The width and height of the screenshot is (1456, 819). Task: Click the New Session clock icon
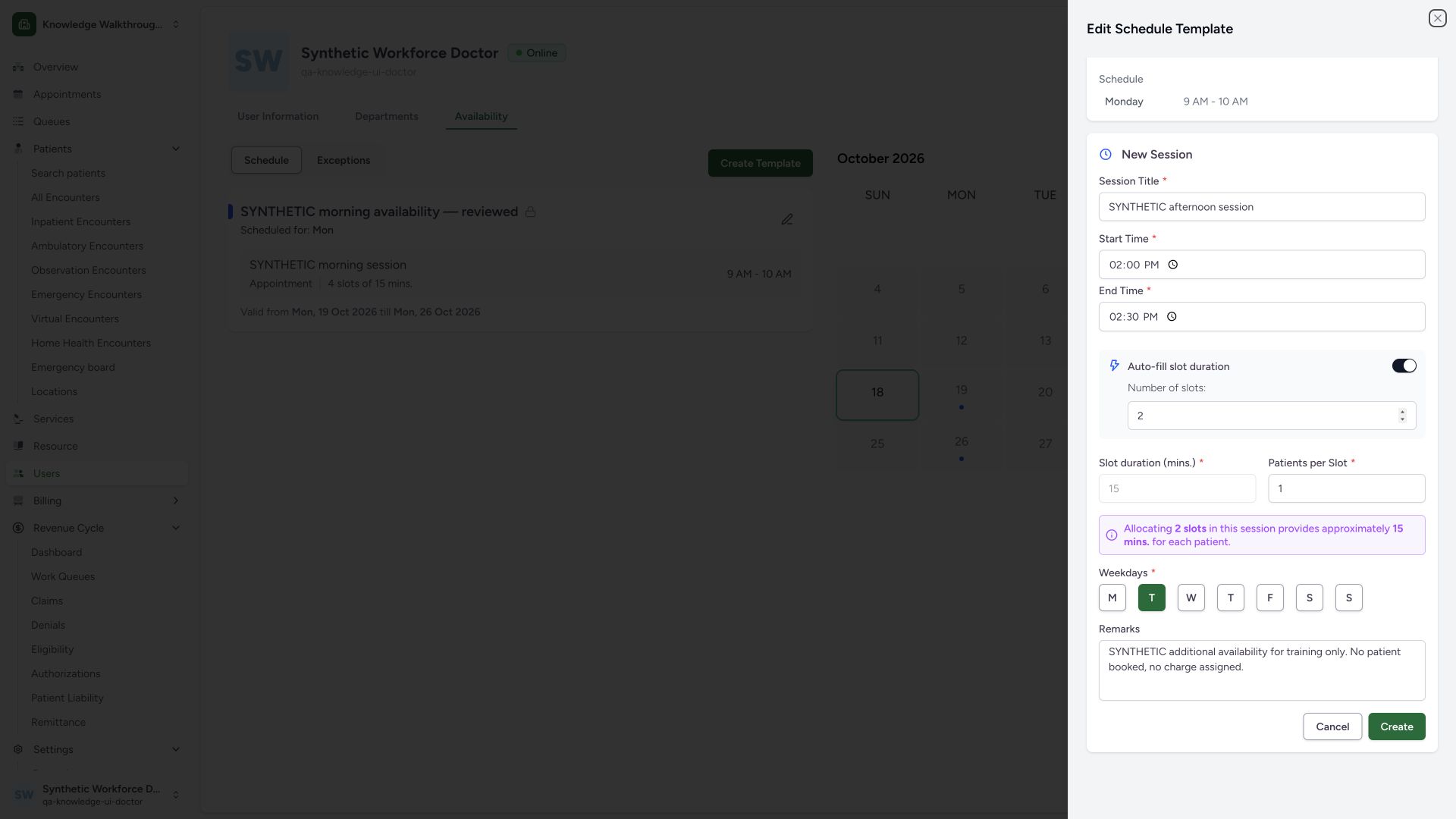coord(1106,155)
